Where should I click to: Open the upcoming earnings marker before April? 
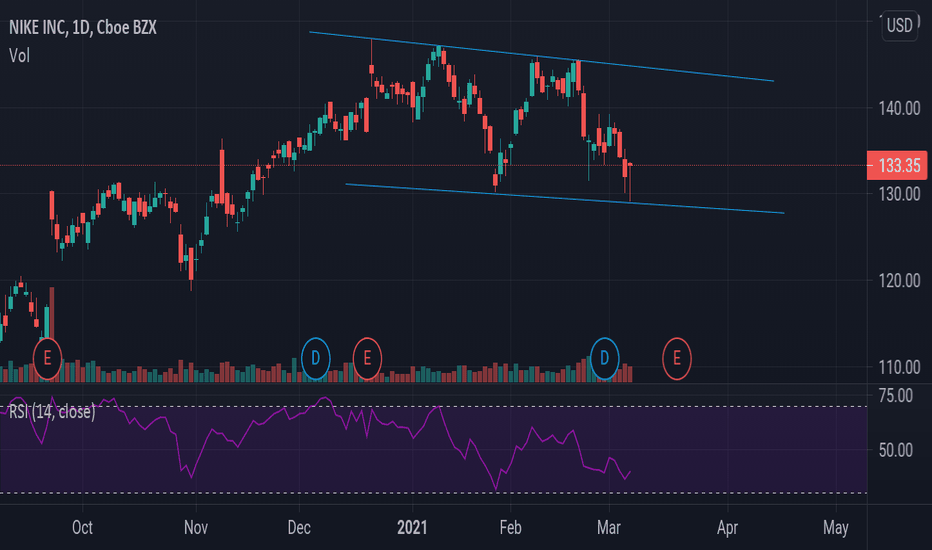click(676, 359)
